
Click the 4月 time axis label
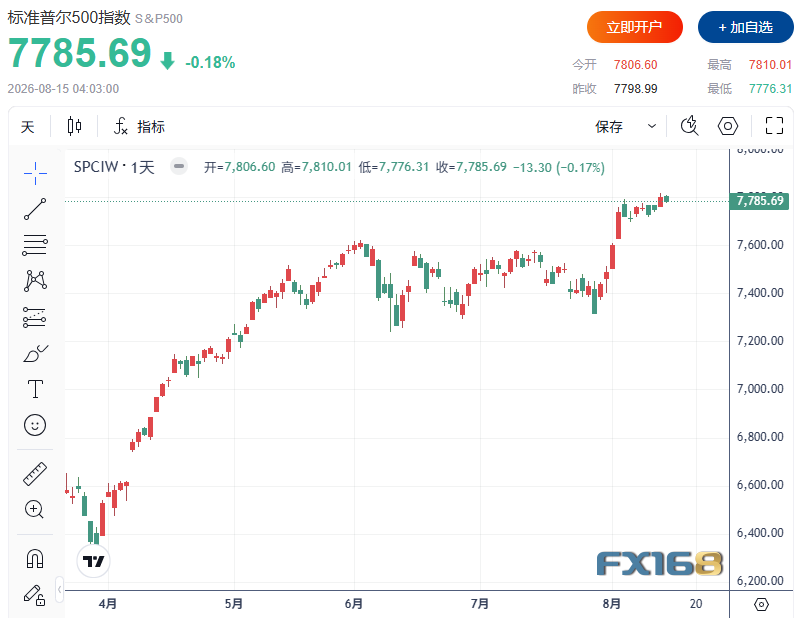click(x=108, y=604)
